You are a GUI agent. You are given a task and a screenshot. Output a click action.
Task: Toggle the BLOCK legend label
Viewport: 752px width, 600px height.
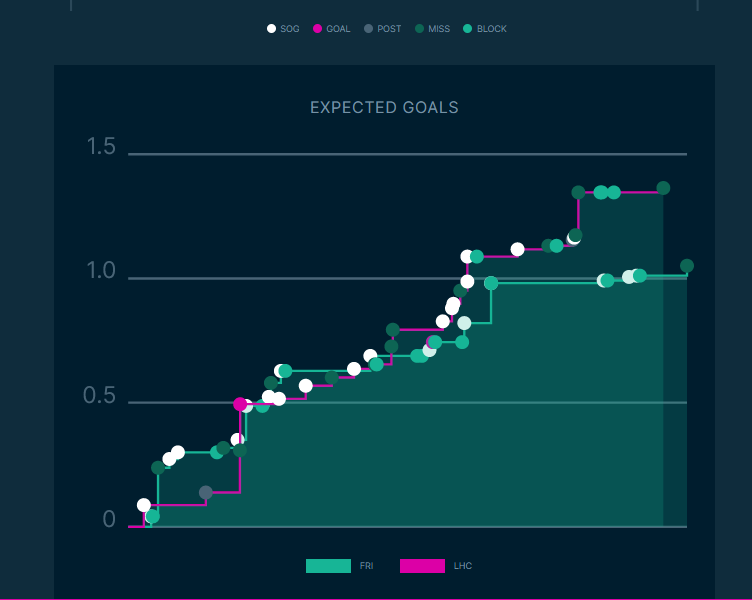[x=492, y=29]
